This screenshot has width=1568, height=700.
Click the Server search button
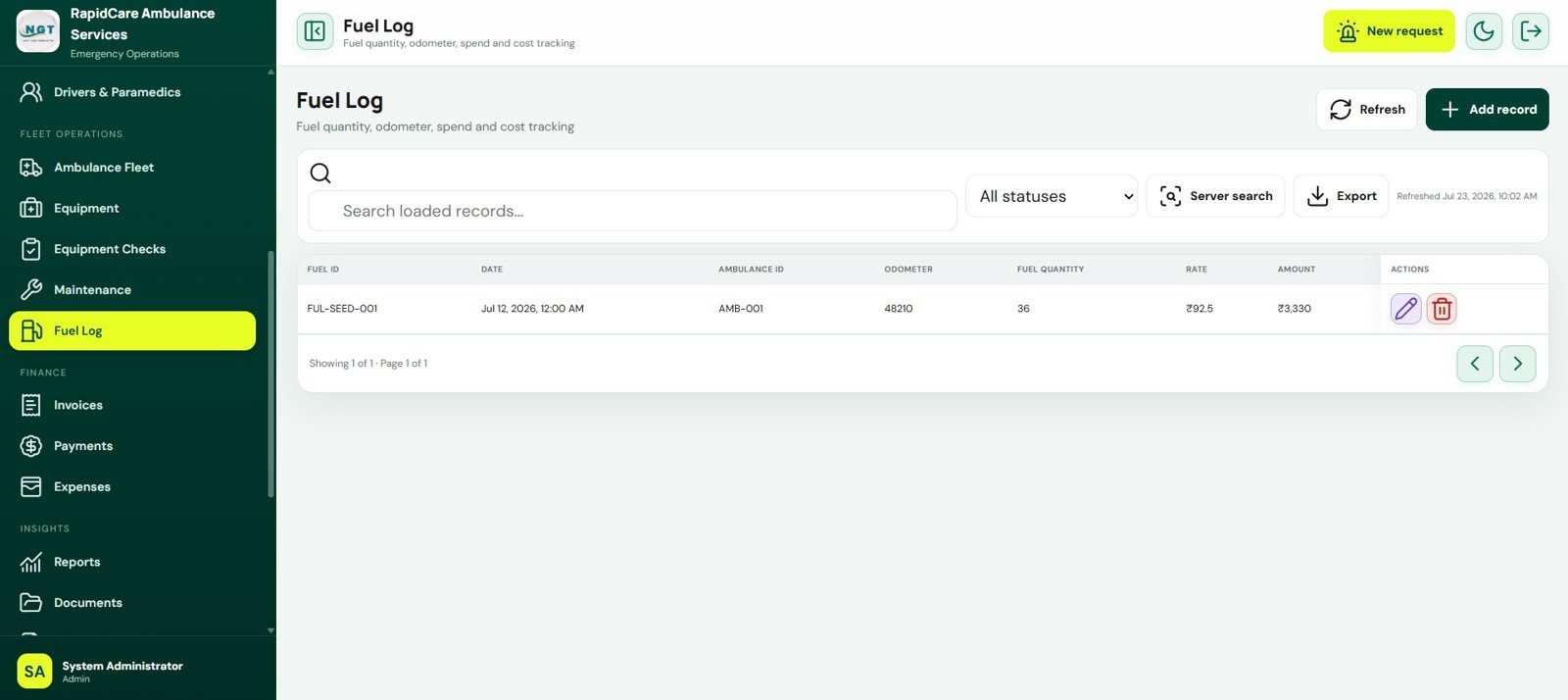1215,196
